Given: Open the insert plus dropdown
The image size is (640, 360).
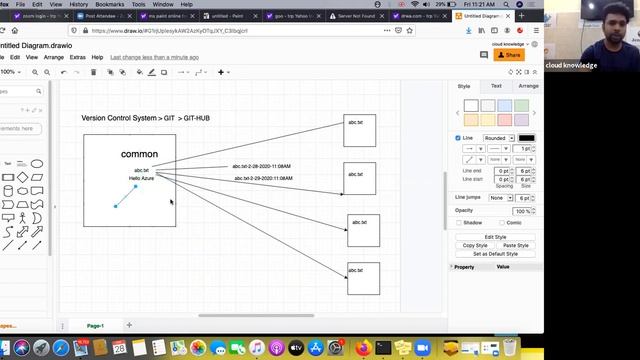Looking at the screenshot, I should (x=224, y=72).
